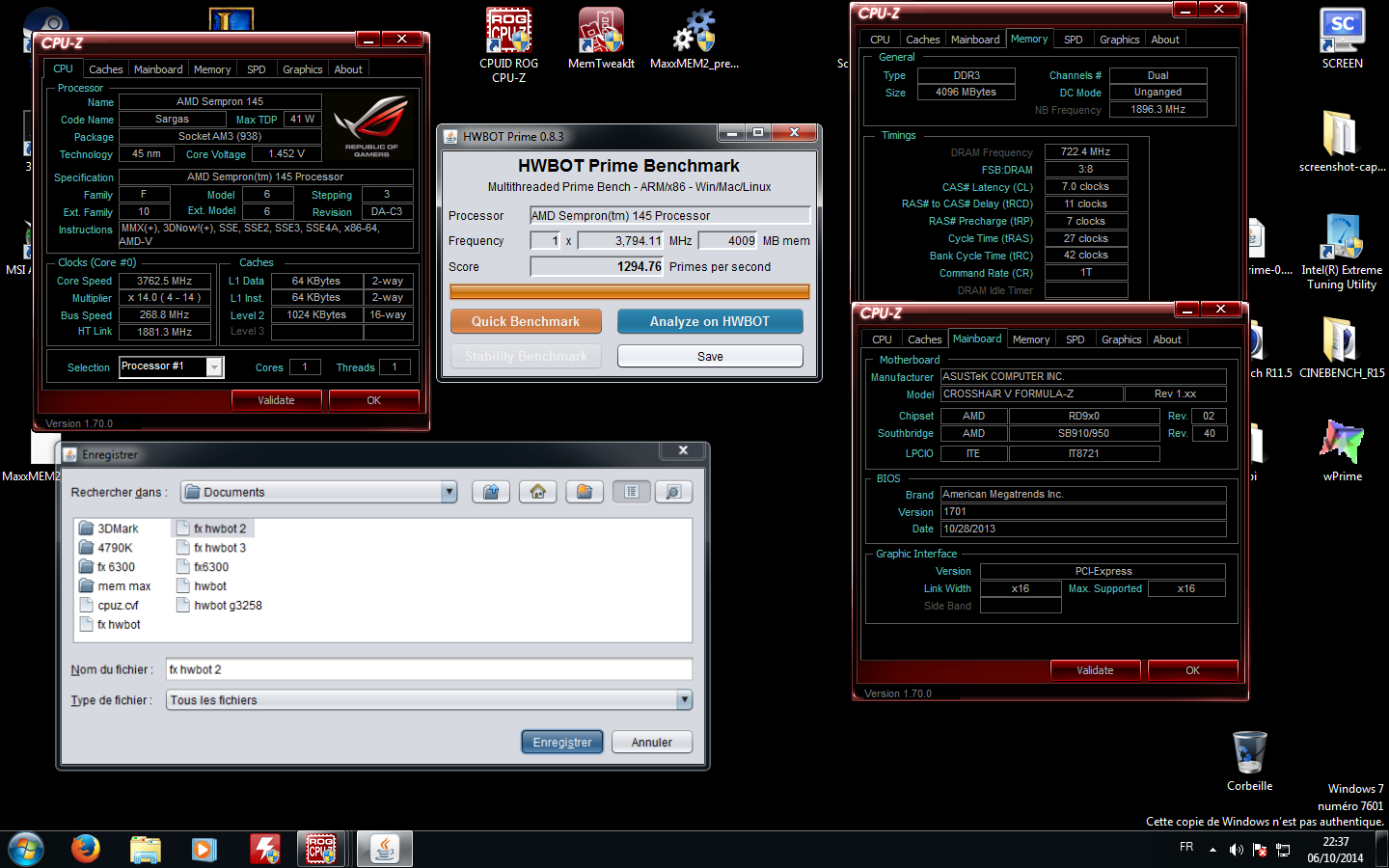Expand the Documents location dropdown
1389x868 pixels.
pos(449,492)
